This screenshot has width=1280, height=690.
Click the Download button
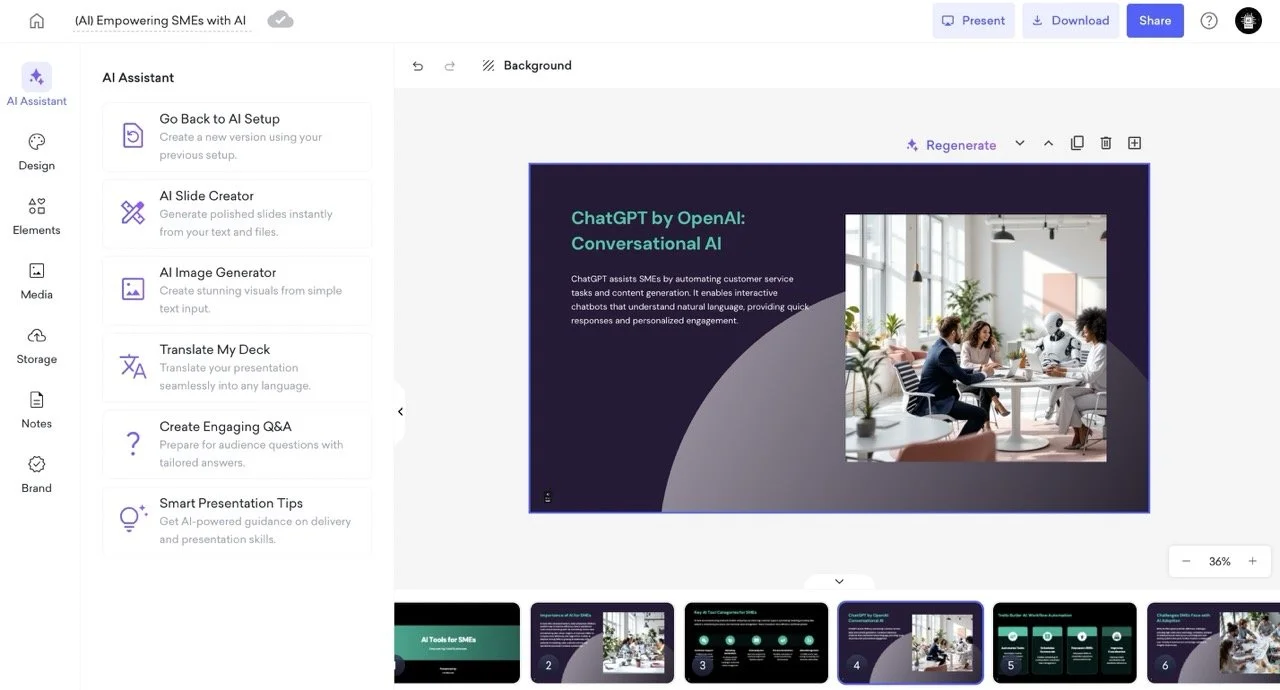tap(1070, 20)
